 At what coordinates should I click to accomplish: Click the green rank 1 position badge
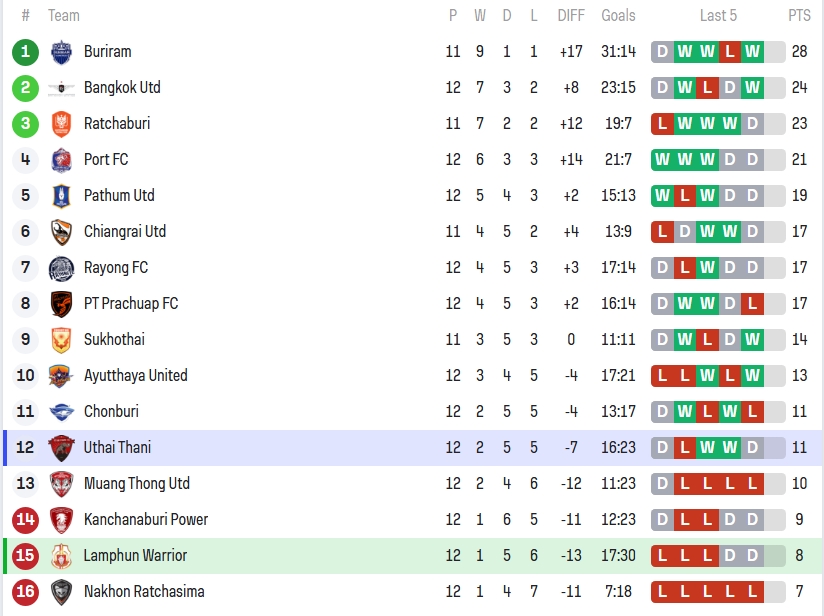click(26, 52)
